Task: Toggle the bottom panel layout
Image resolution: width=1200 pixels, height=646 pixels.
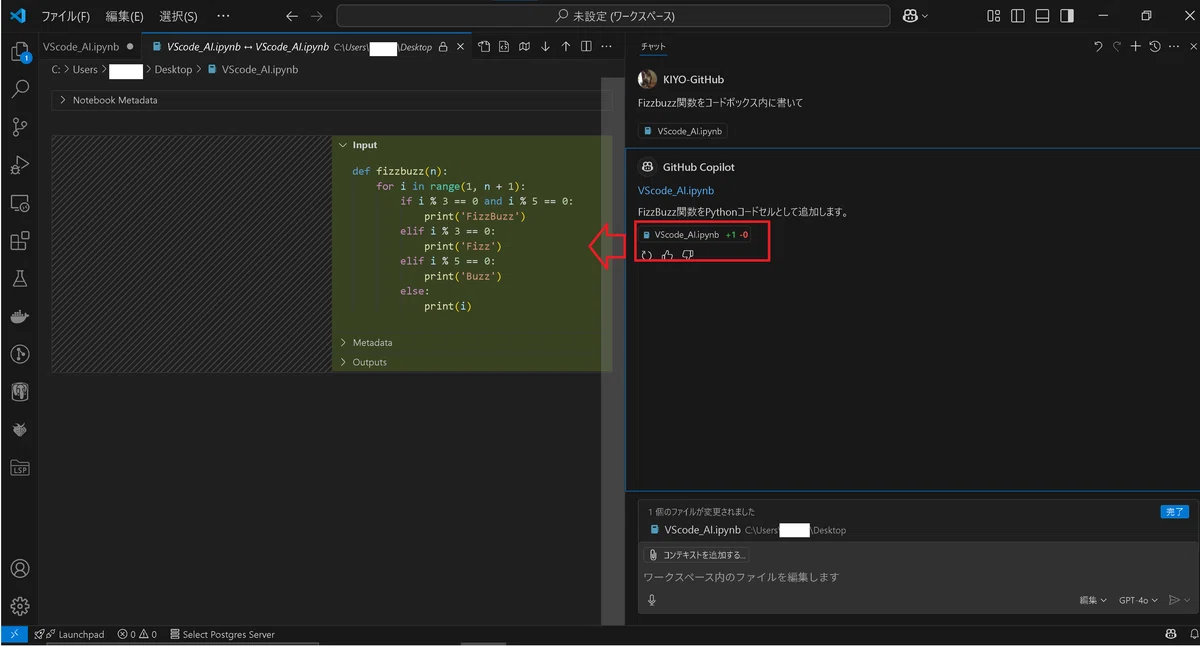Action: click(1042, 16)
